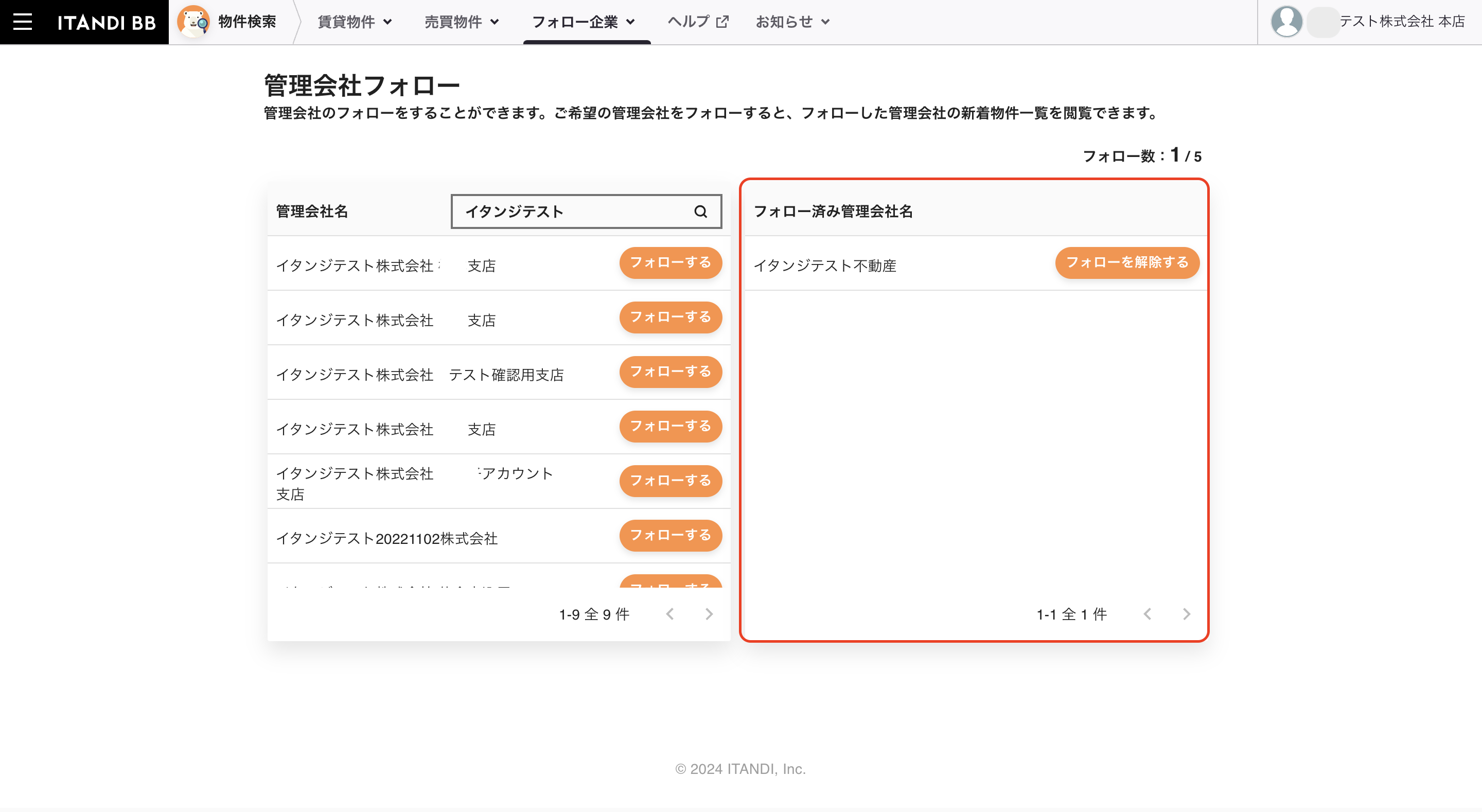Click the bear mascot search icon
1482x812 pixels.
[193, 22]
